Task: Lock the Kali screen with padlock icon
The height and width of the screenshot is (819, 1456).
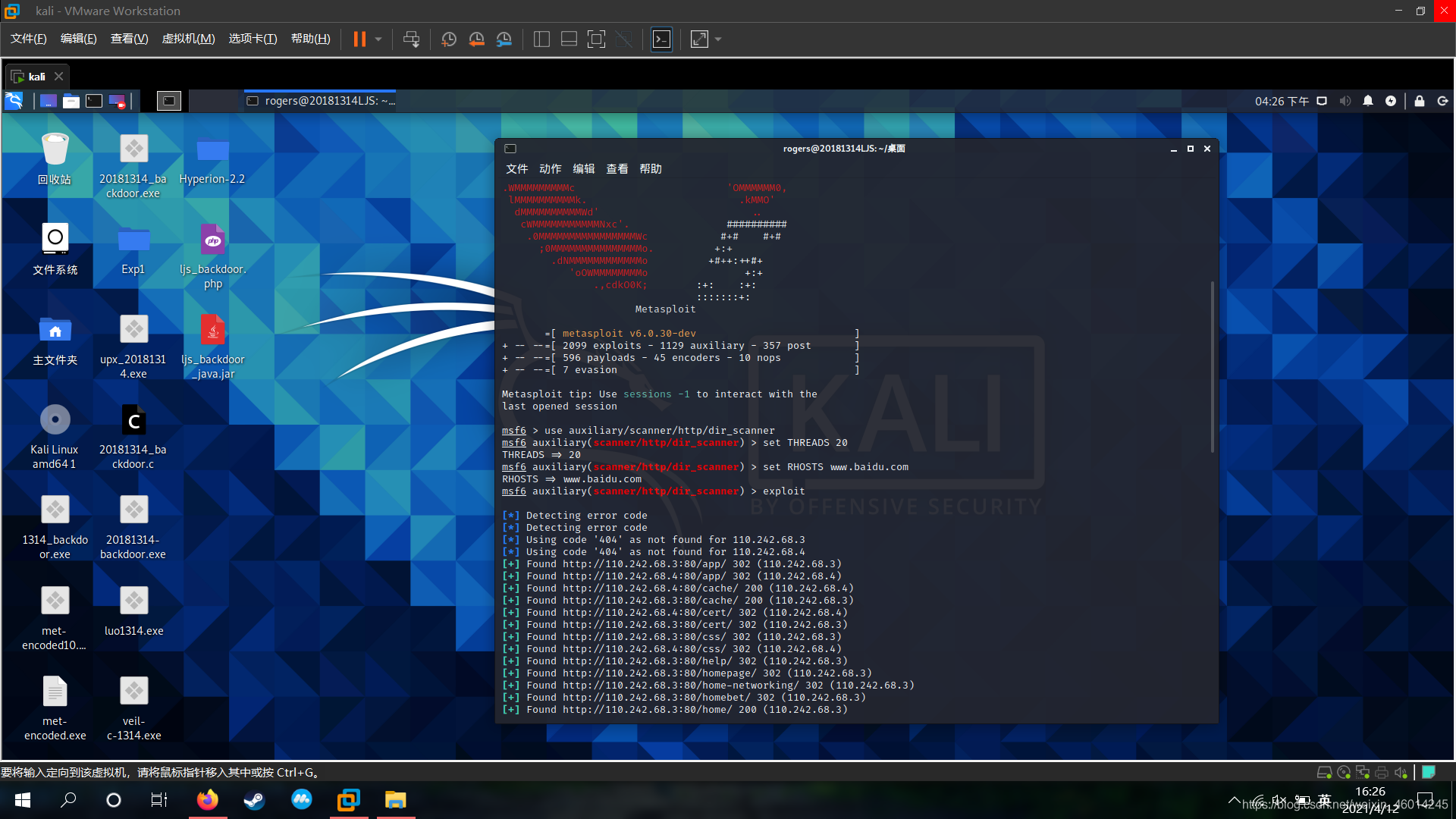Action: [1420, 101]
